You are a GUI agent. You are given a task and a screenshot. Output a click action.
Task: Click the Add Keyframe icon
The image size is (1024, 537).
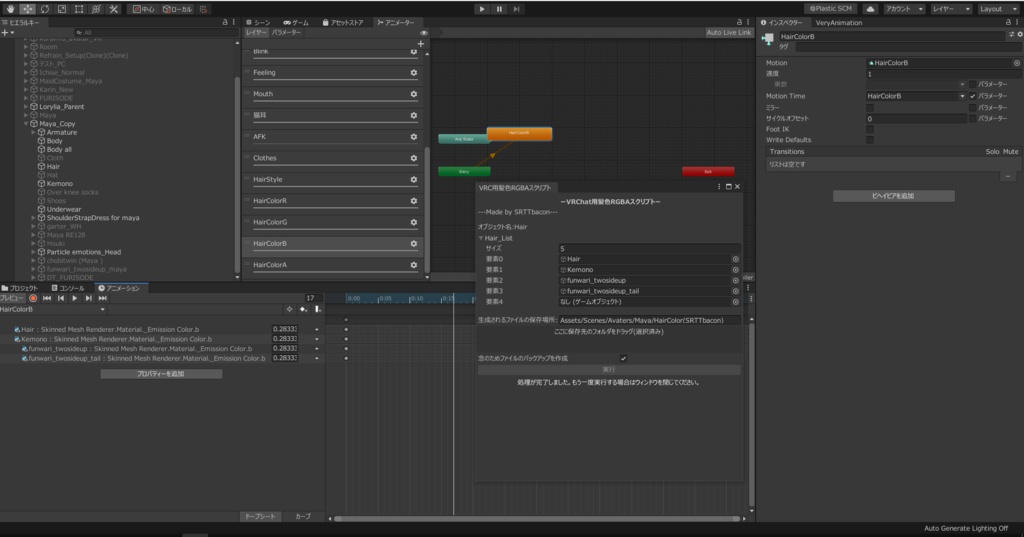[x=303, y=310]
